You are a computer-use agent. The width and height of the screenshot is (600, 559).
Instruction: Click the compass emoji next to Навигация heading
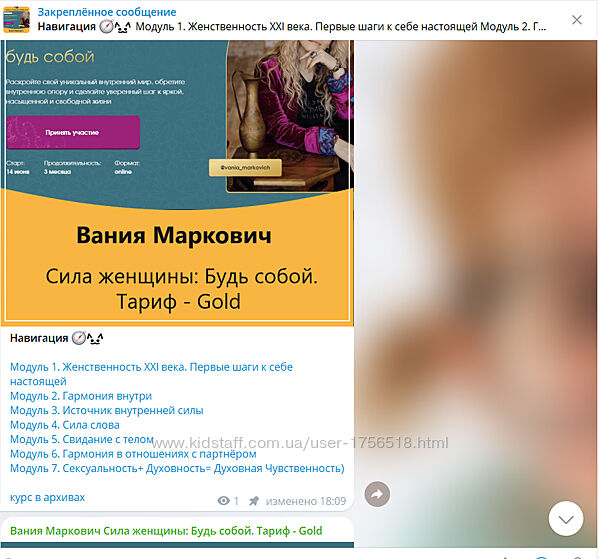click(79, 339)
